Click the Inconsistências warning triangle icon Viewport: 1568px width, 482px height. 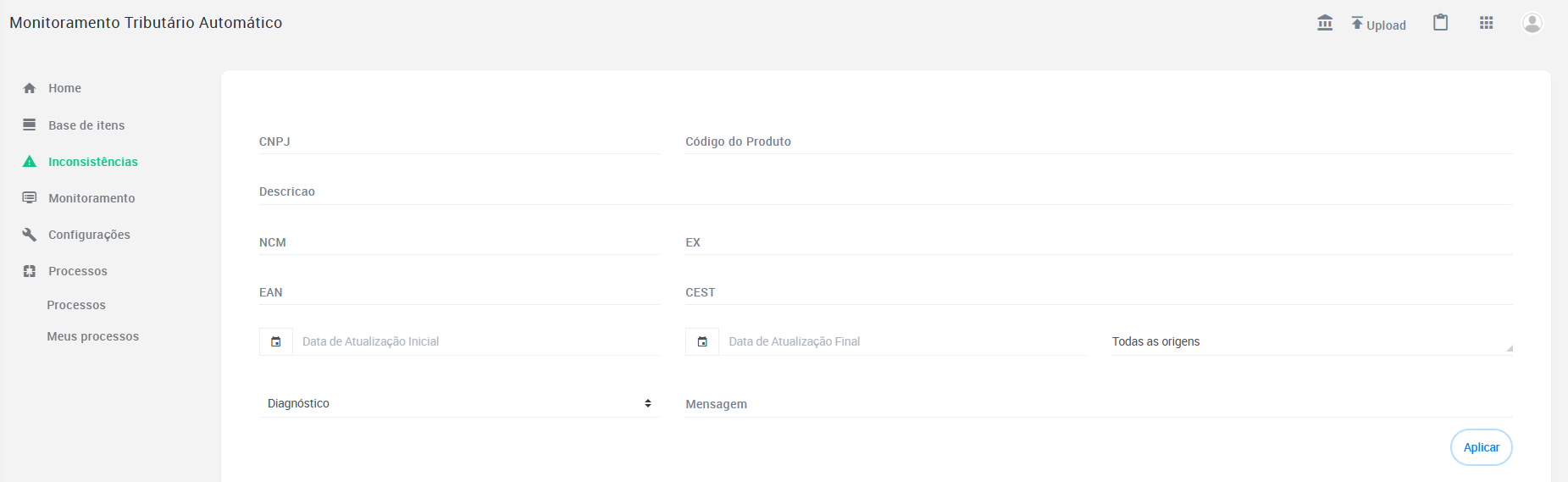click(30, 162)
